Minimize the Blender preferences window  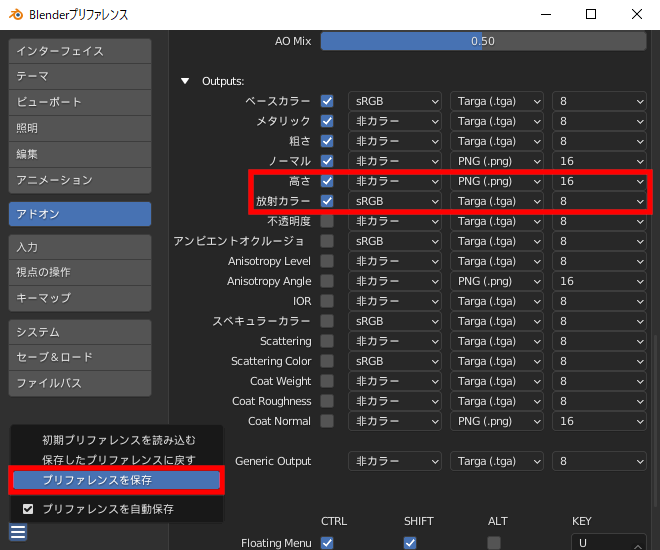click(546, 14)
